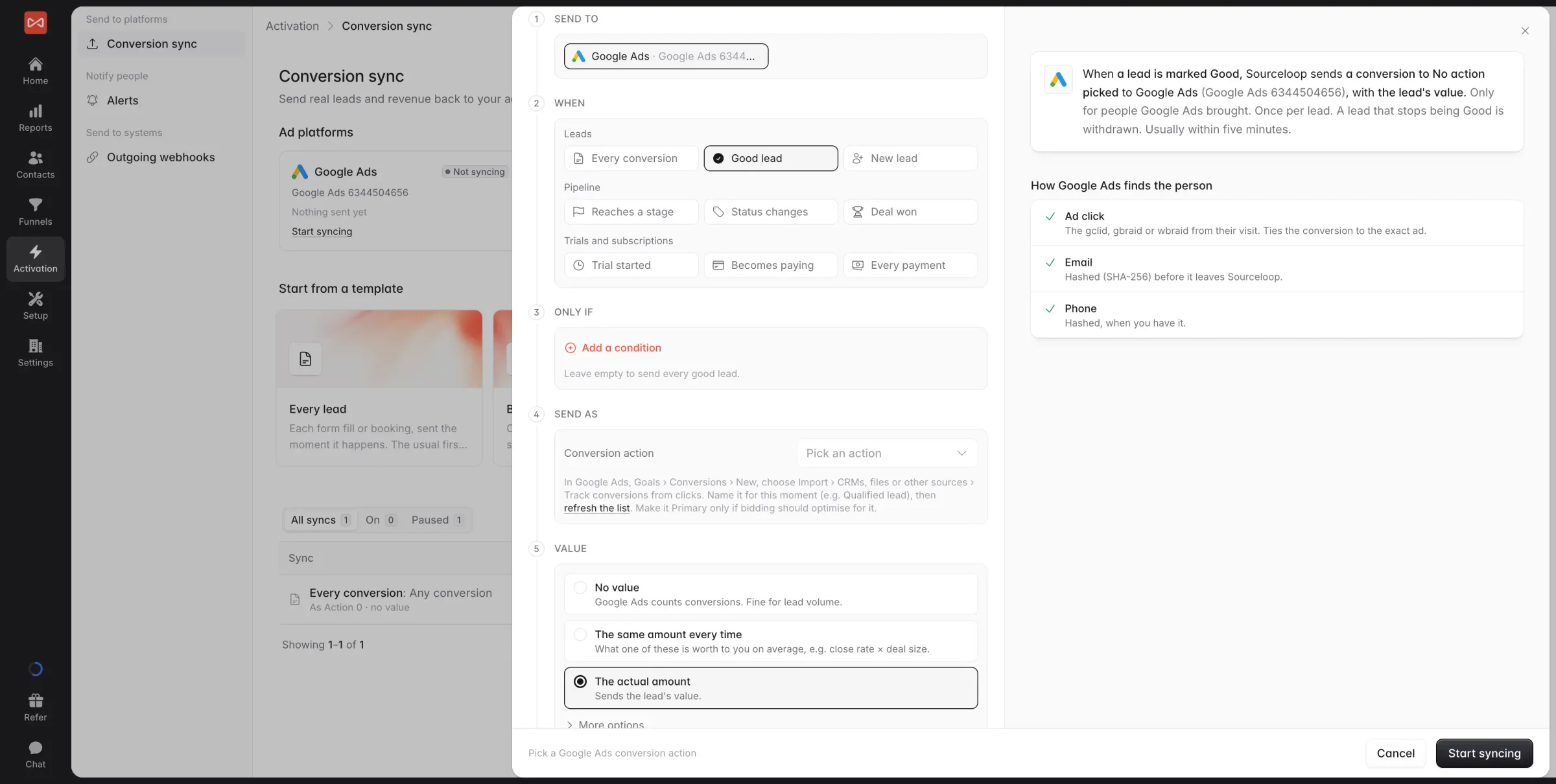Click the Sourceloop logo at top left
Viewport: 1556px width, 784px height.
click(35, 23)
